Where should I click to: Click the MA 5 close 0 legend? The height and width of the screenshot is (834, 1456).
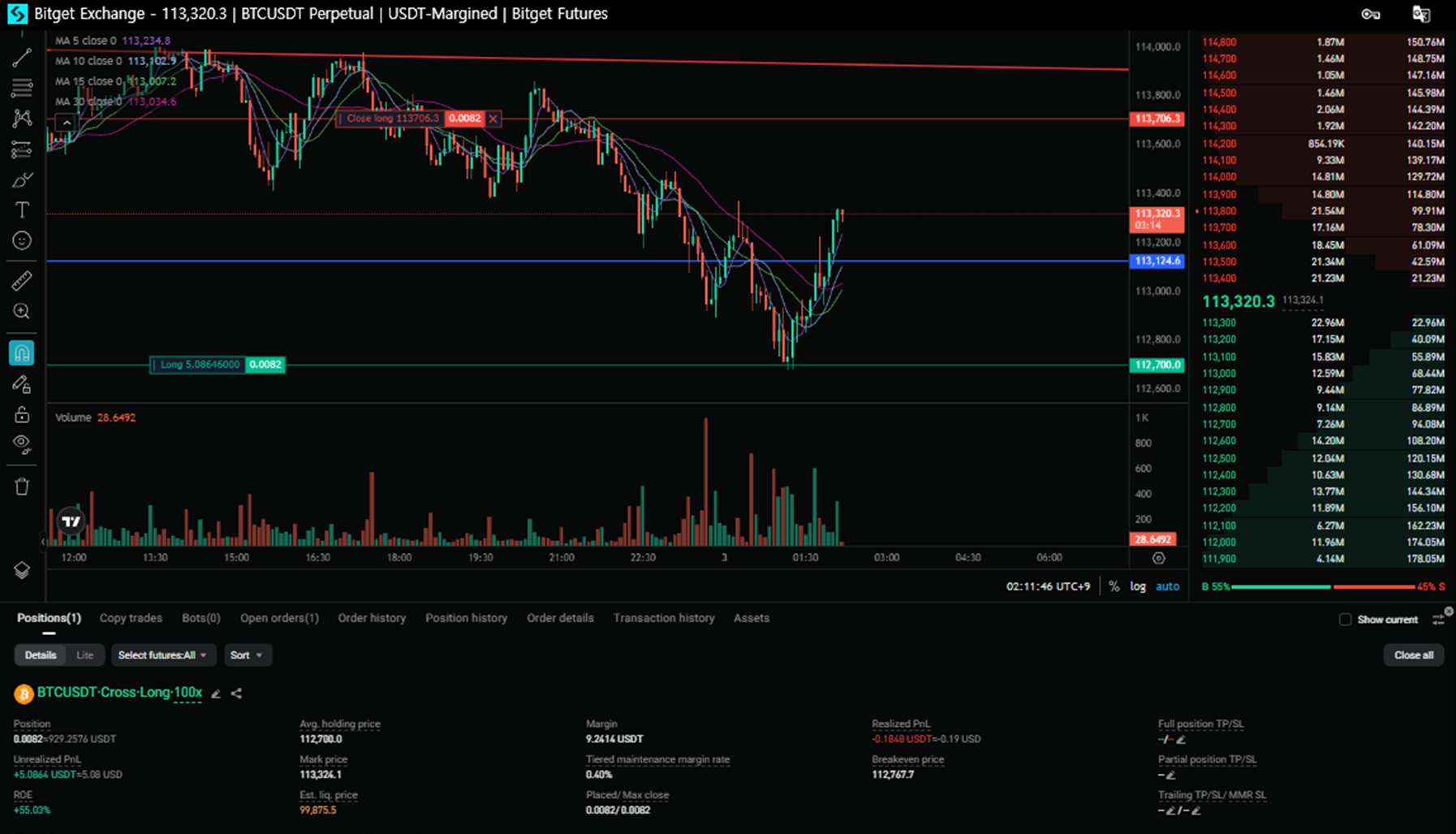tap(112, 41)
